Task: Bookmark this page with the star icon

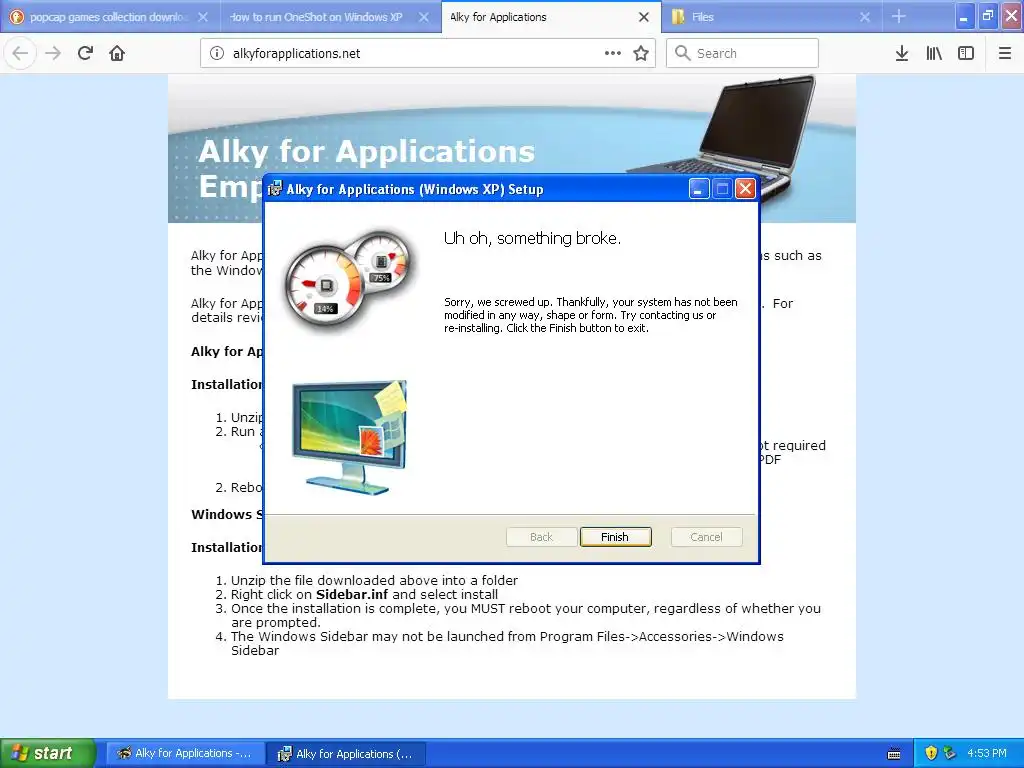Action: 641,54
